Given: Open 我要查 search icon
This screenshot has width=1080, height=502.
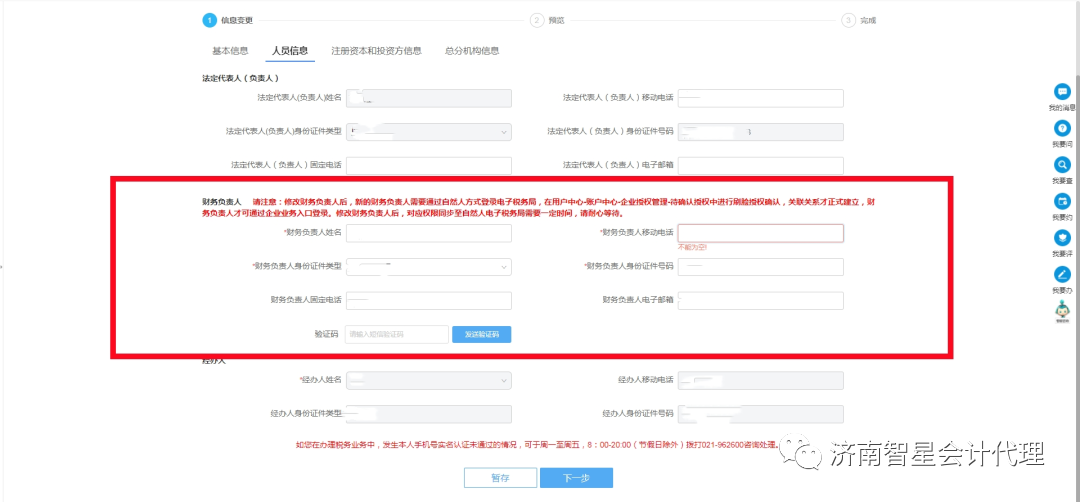Looking at the screenshot, I should (1063, 165).
